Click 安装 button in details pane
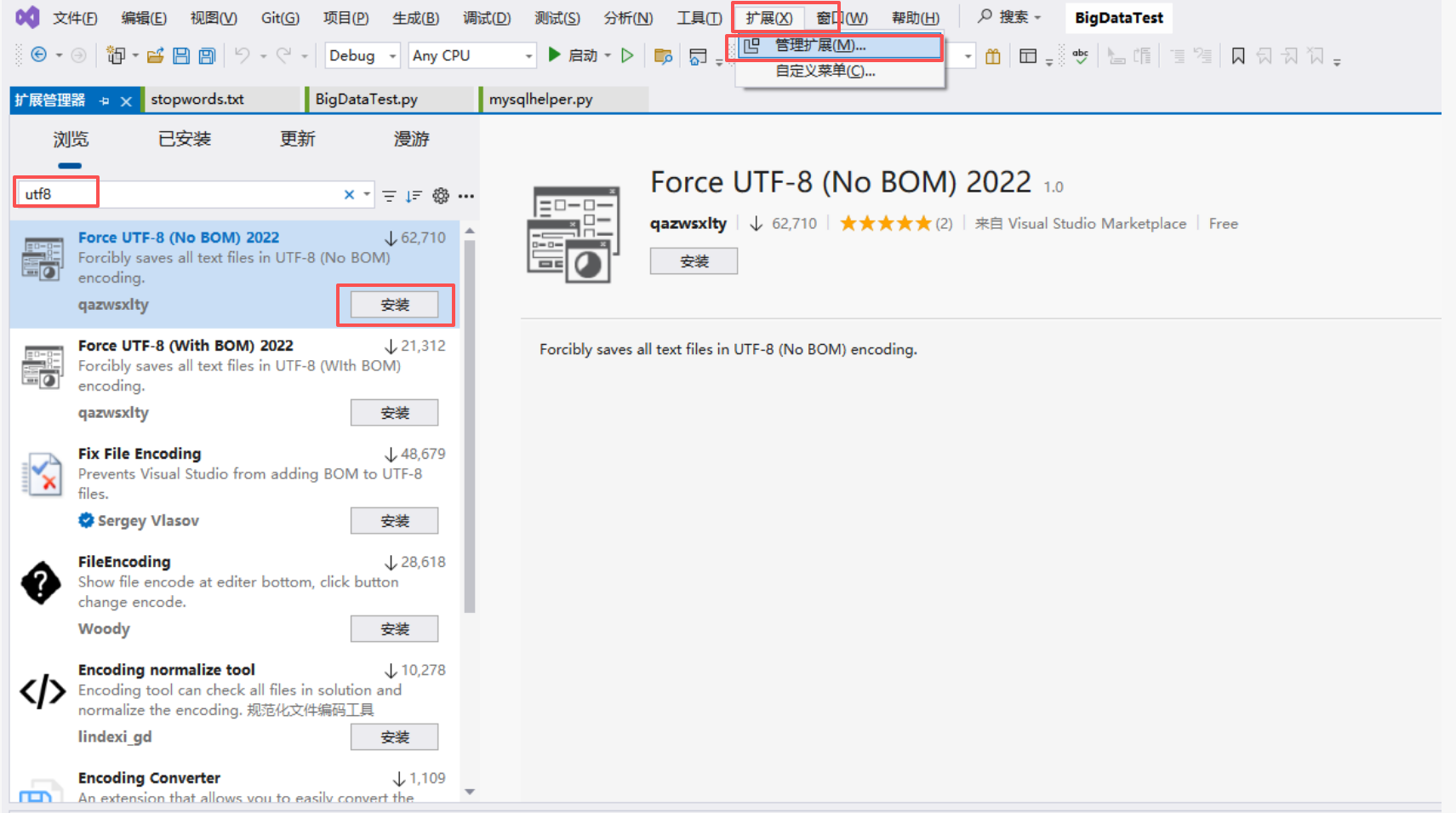This screenshot has height=813, width=1456. click(694, 261)
